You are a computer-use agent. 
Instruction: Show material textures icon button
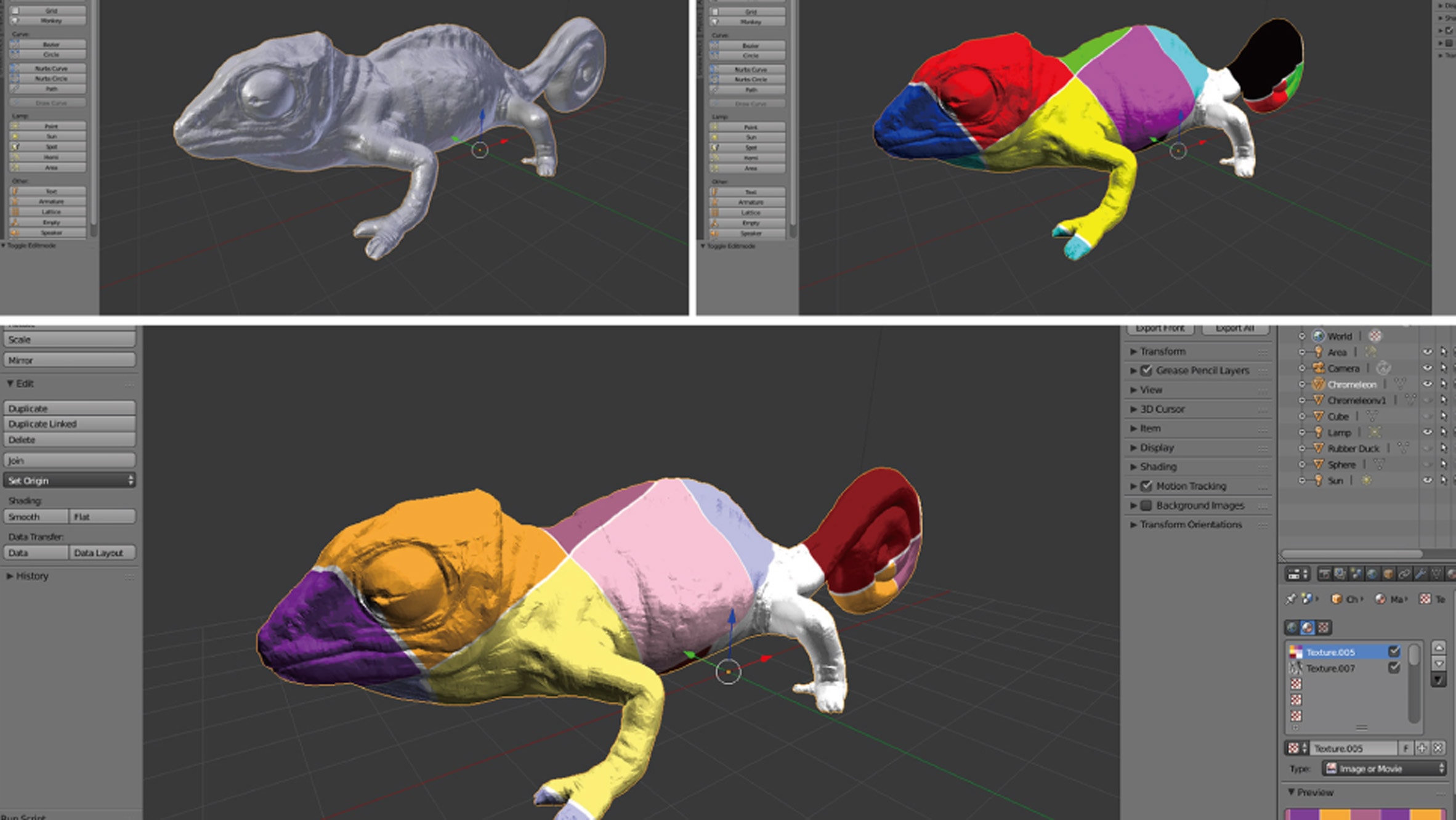(1307, 627)
